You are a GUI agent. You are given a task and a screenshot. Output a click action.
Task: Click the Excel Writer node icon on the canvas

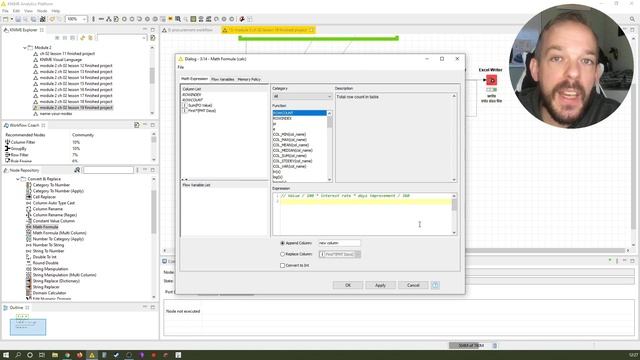point(491,80)
